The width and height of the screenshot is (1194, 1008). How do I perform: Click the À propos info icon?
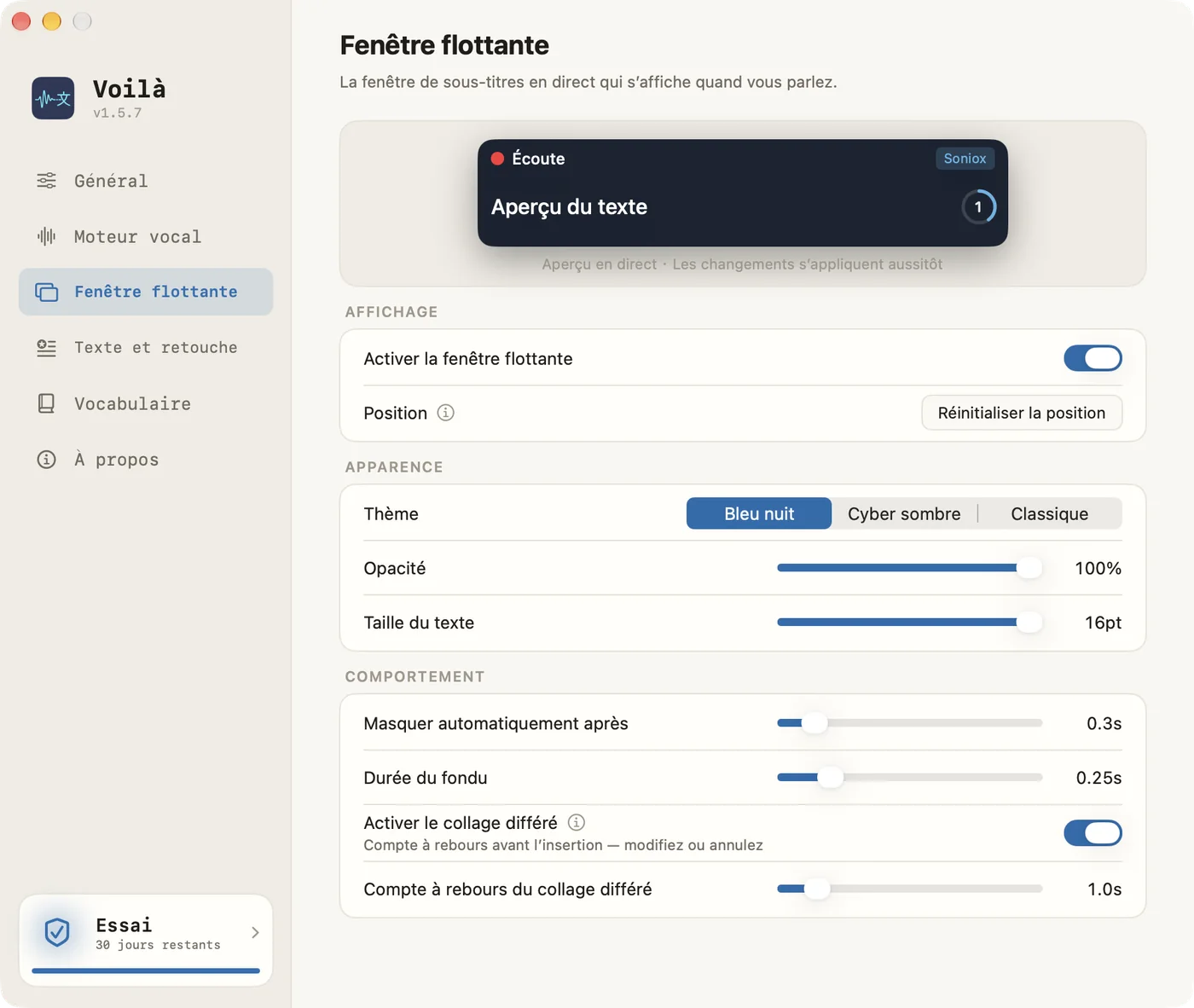(x=46, y=460)
